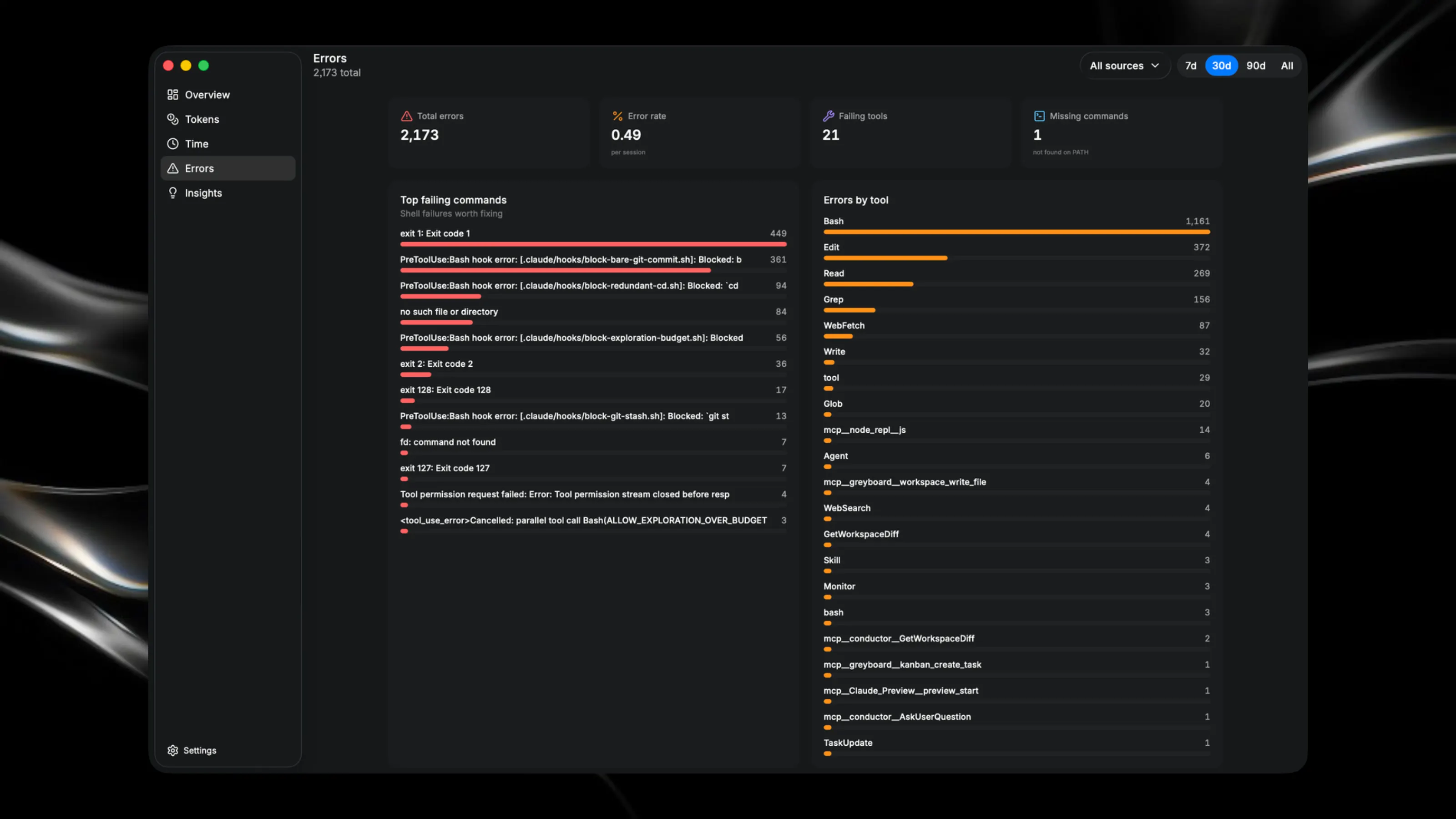Click the block-git-stash.sh hook error row
This screenshot has width=1456, height=819.
click(x=593, y=420)
